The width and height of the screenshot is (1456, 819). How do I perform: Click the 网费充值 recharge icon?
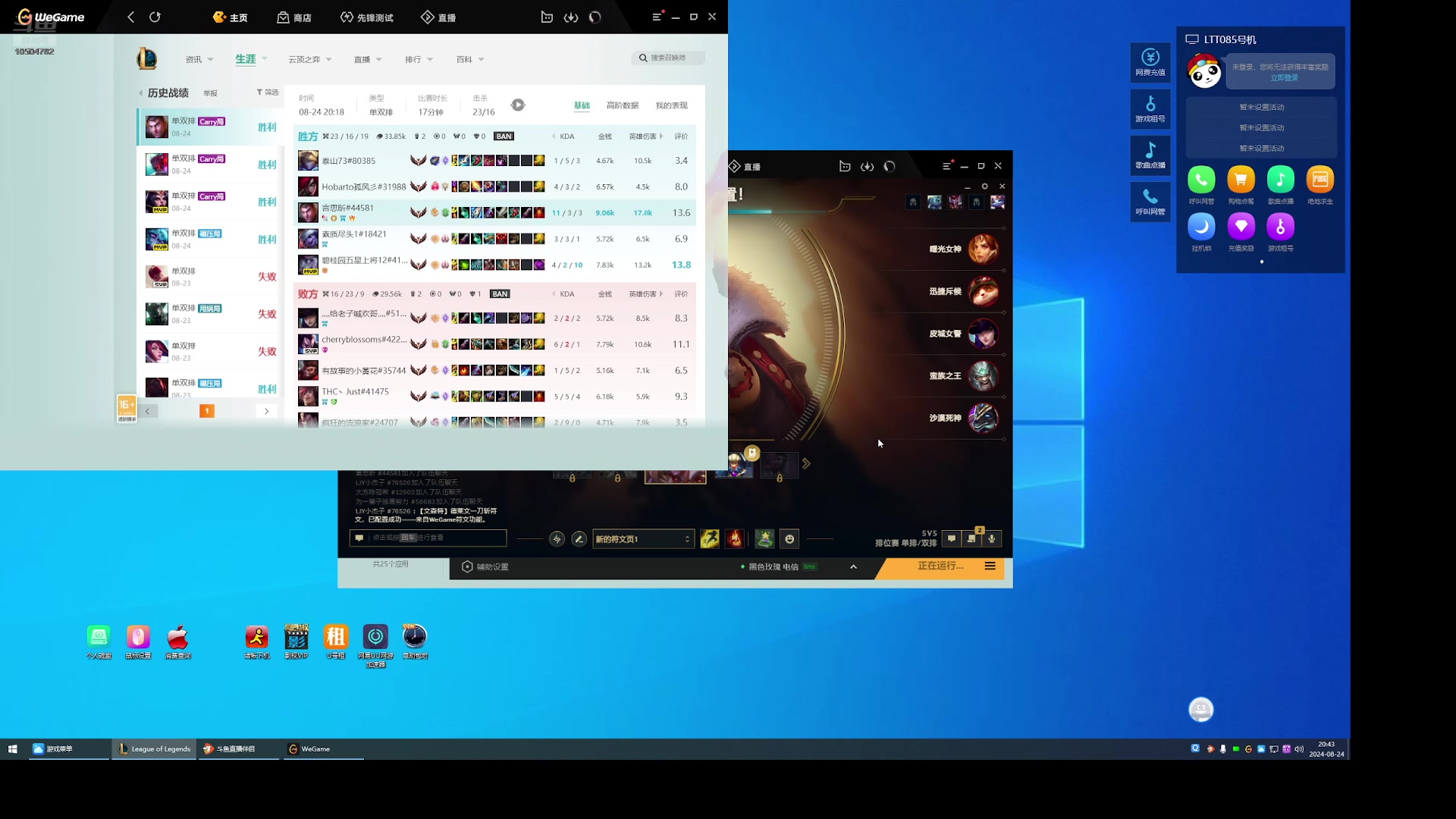[x=1150, y=62]
